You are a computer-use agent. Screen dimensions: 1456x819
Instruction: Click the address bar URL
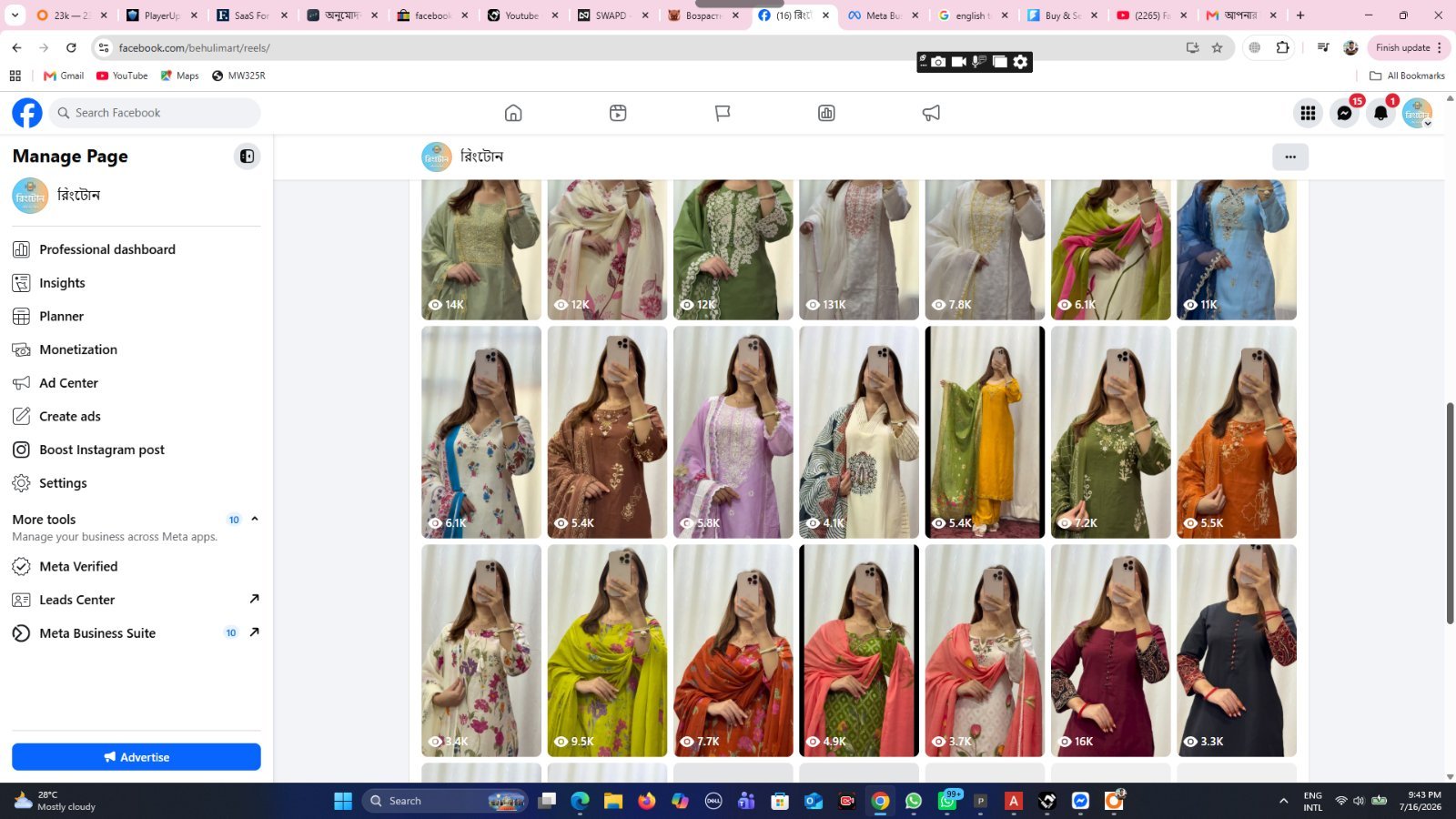194,47
